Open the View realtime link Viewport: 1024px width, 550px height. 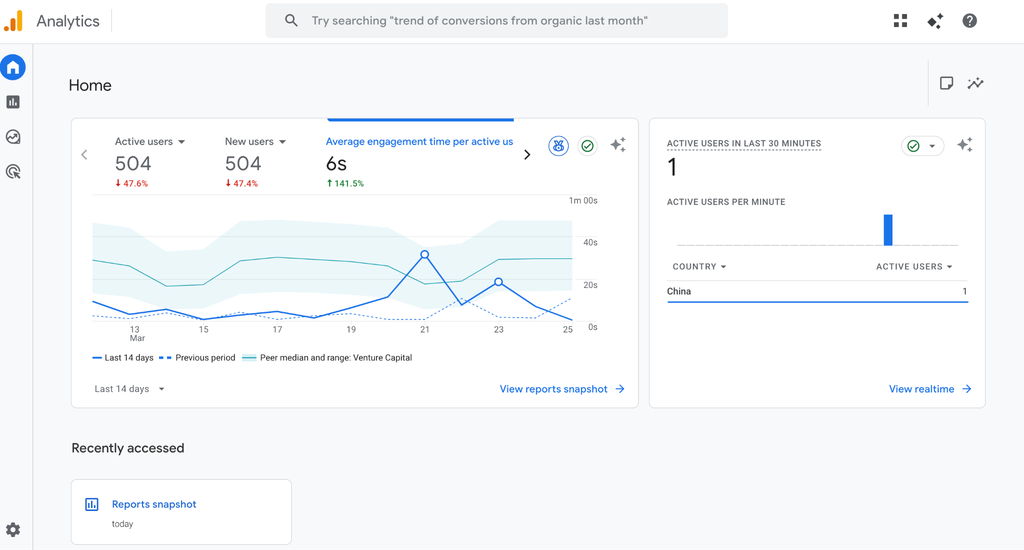[x=930, y=389]
